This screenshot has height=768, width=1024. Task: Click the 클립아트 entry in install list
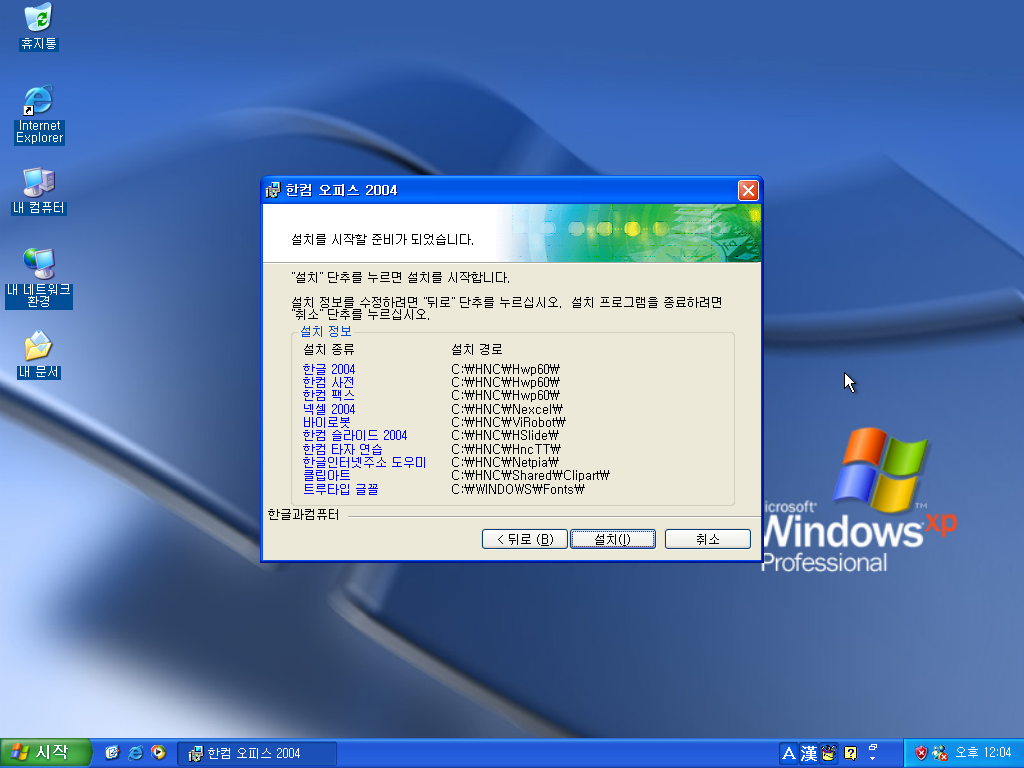326,475
